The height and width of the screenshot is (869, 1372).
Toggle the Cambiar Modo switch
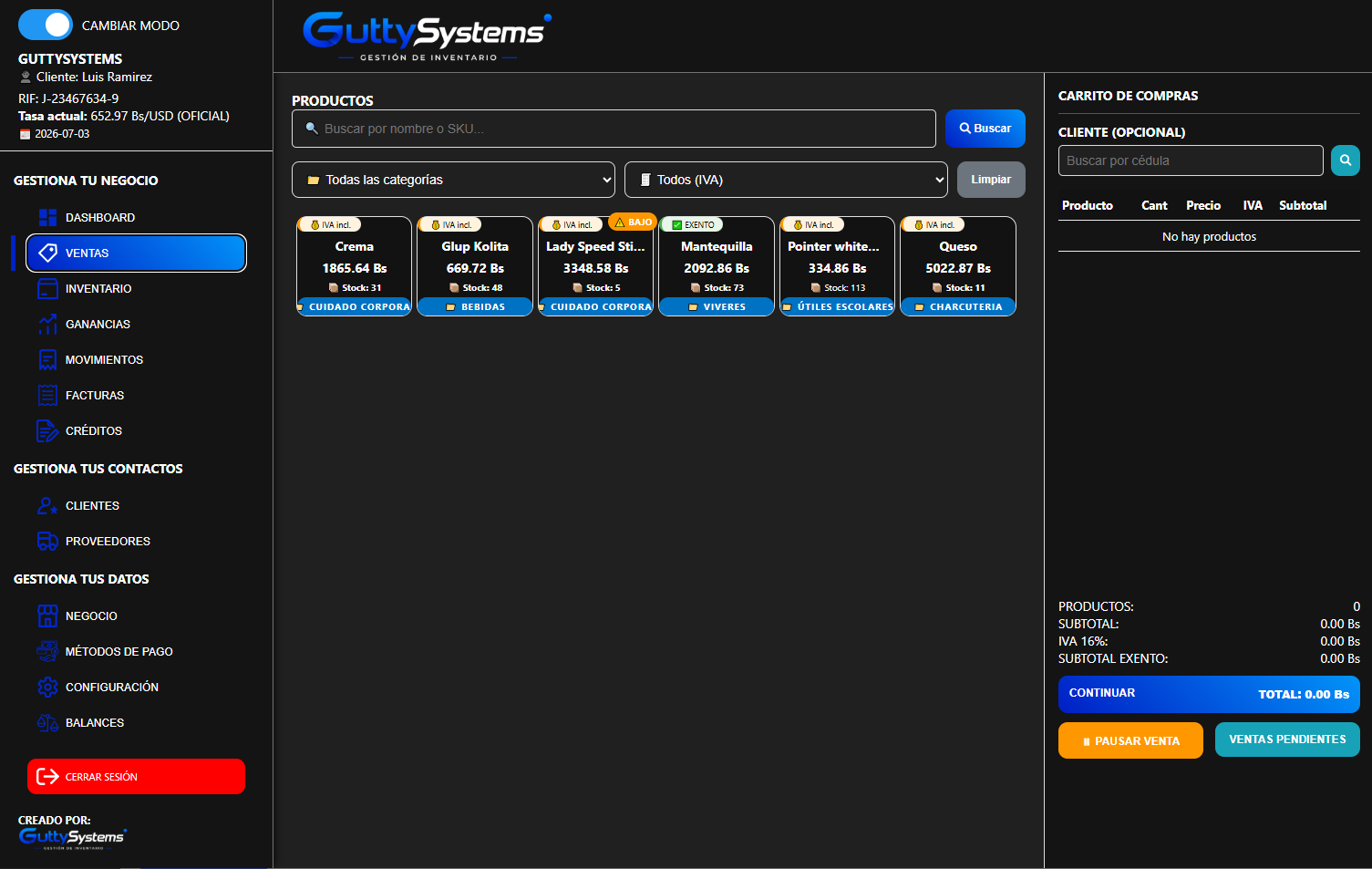point(46,25)
